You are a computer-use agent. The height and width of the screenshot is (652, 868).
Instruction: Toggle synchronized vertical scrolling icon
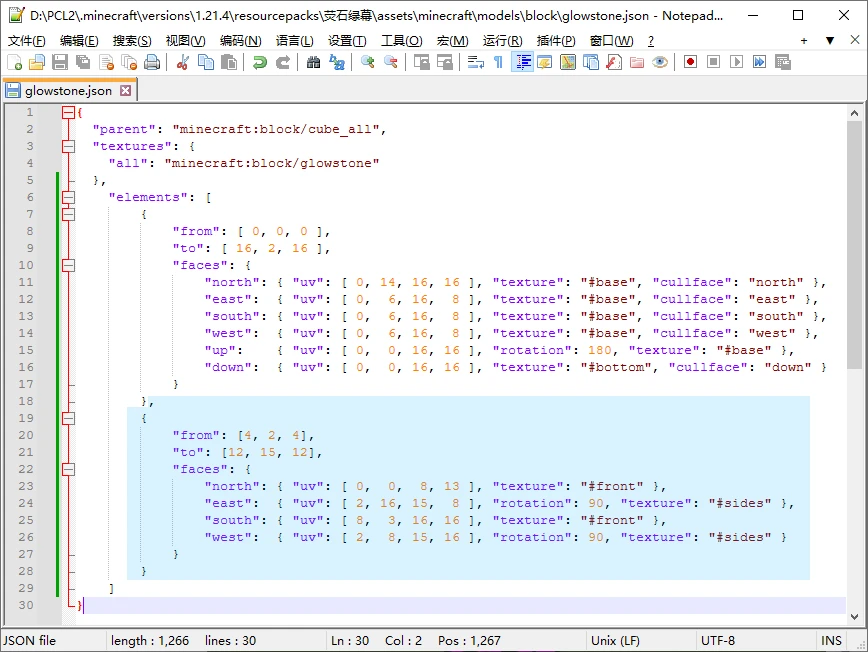[421, 62]
